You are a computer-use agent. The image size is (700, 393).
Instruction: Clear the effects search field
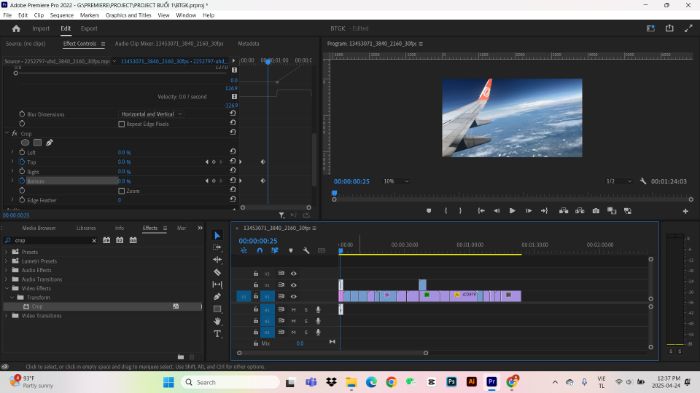94,240
